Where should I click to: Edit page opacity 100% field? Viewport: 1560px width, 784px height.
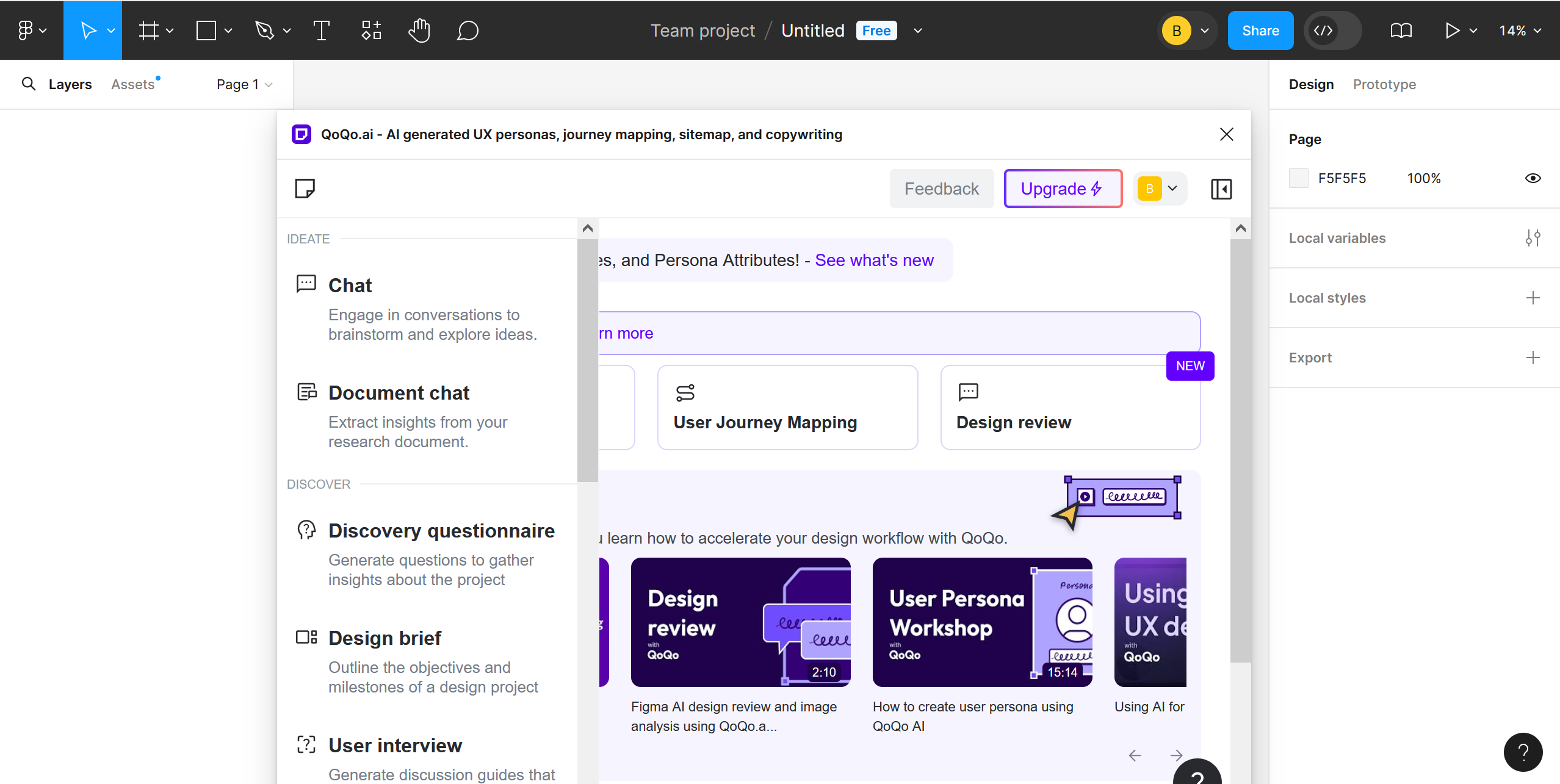1423,178
